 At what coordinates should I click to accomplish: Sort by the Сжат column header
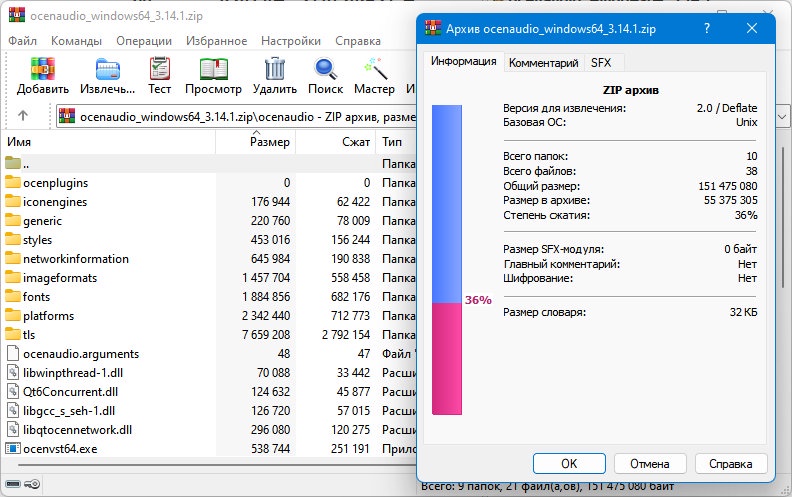point(335,142)
